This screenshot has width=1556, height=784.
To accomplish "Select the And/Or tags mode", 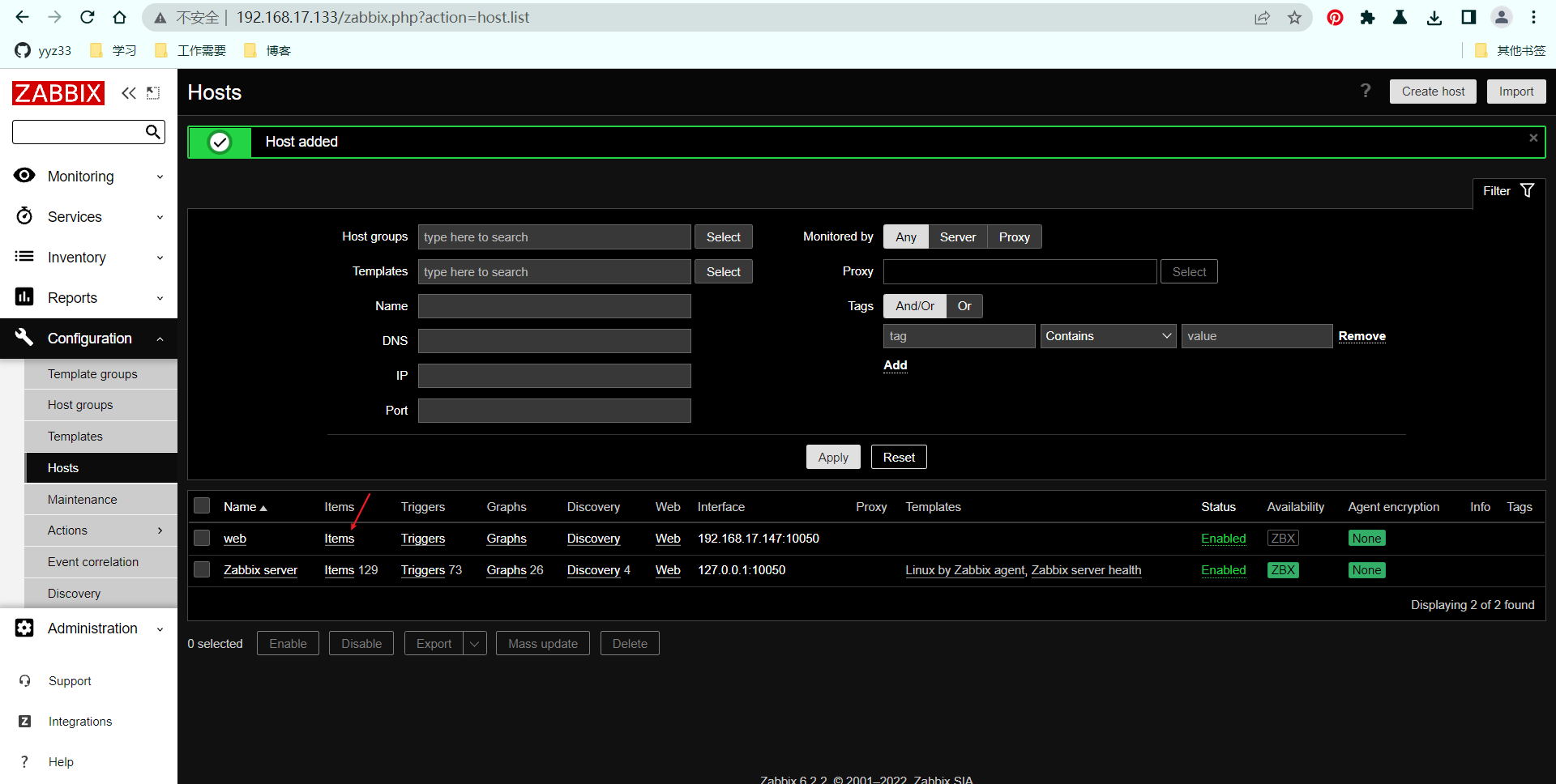I will (915, 305).
